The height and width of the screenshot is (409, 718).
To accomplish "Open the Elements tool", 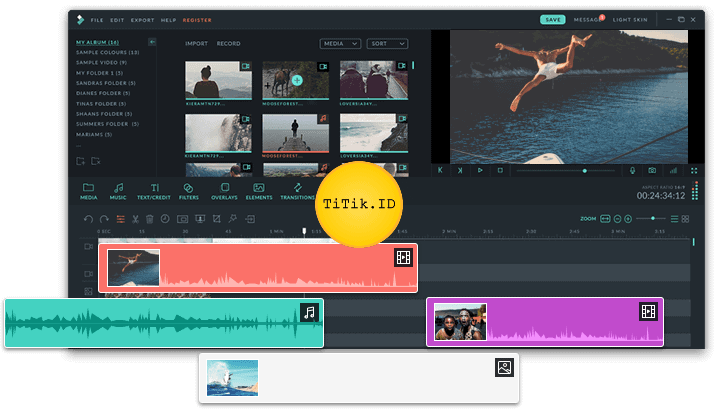I will click(259, 191).
